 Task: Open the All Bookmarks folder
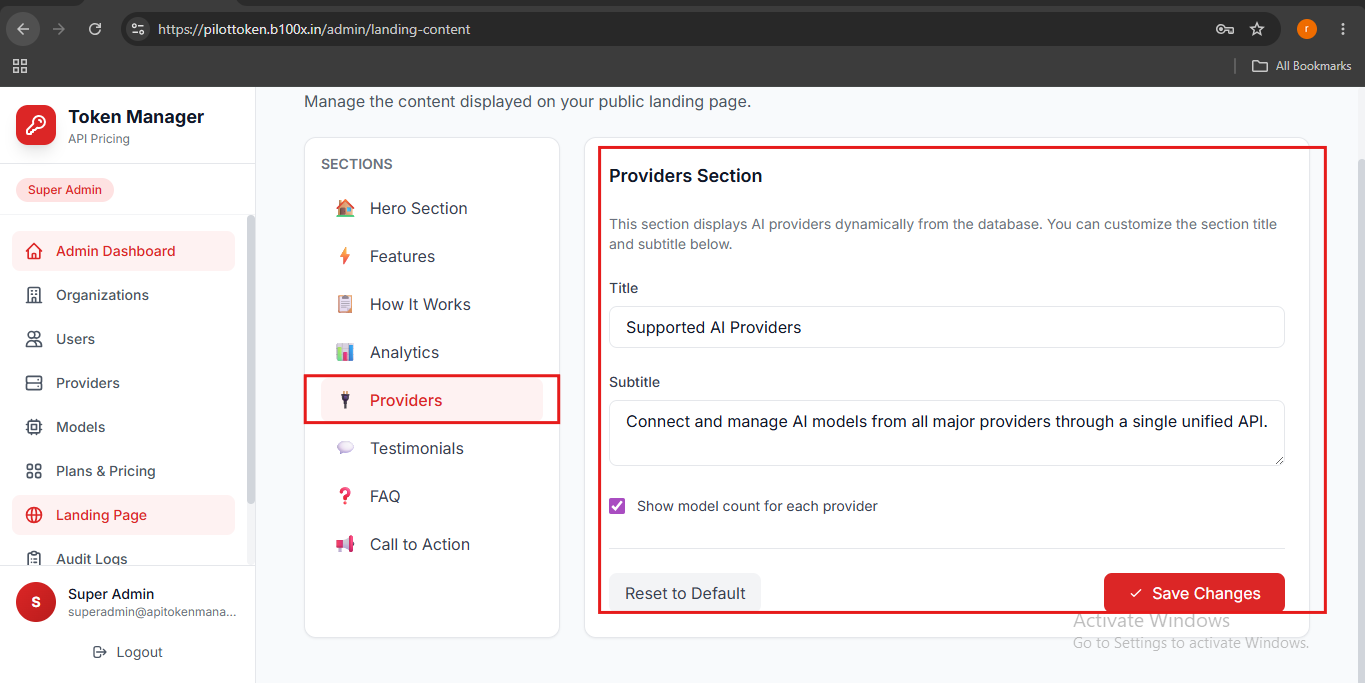tap(1302, 66)
